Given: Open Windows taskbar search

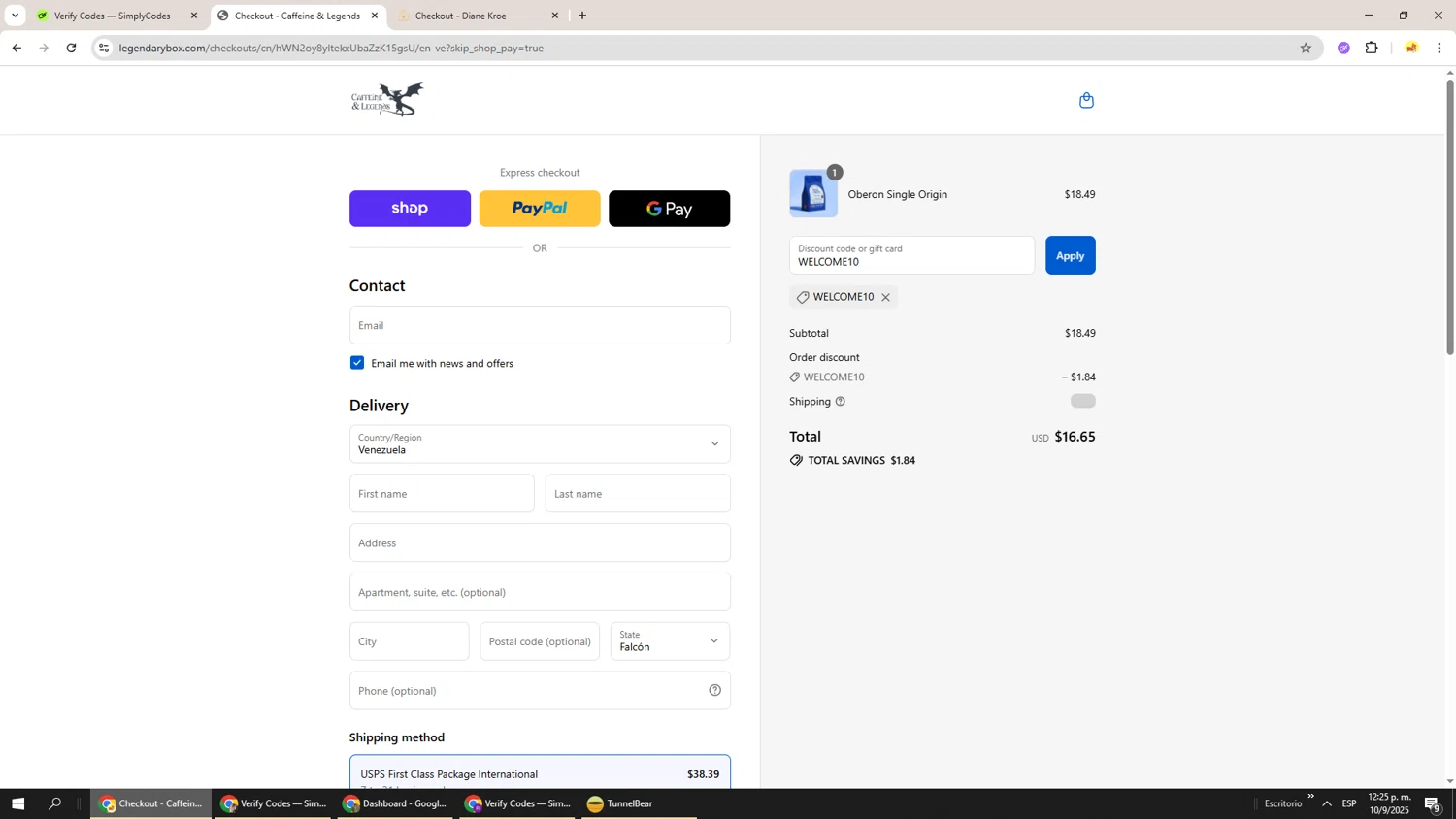Looking at the screenshot, I should [55, 803].
